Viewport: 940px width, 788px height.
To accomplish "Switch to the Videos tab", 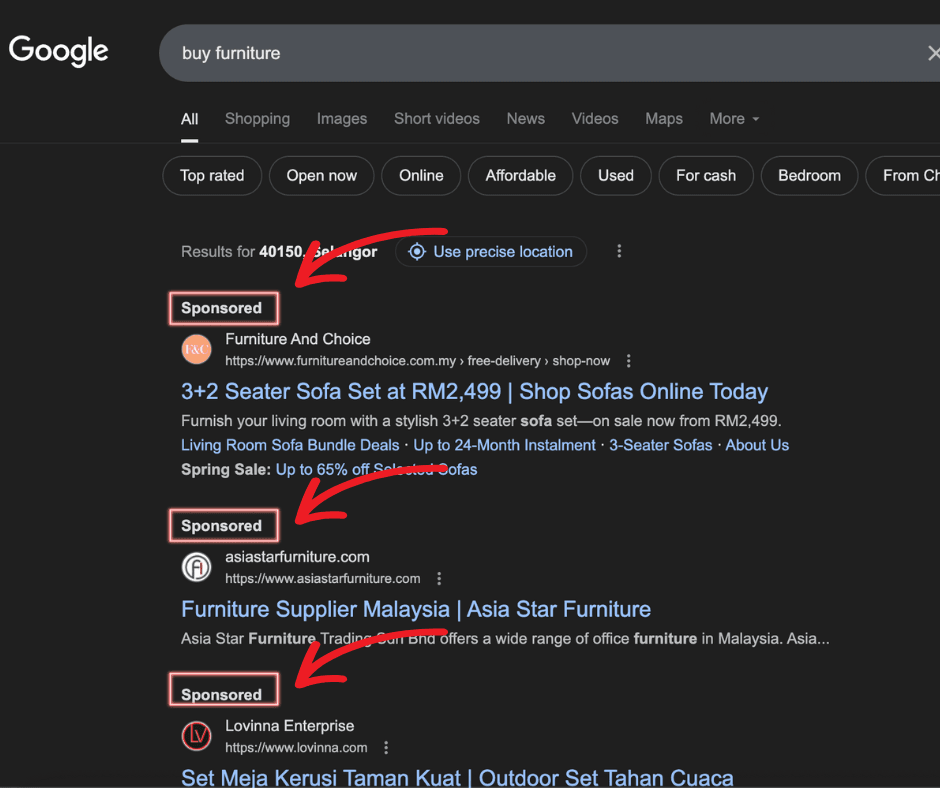I will pyautogui.click(x=595, y=119).
